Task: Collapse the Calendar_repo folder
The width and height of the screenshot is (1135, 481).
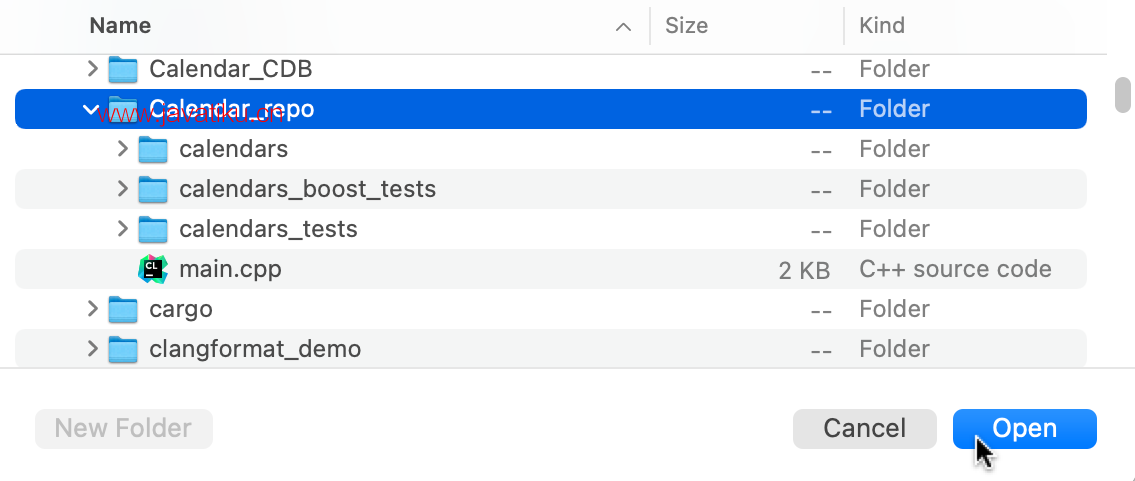Action: (92, 109)
